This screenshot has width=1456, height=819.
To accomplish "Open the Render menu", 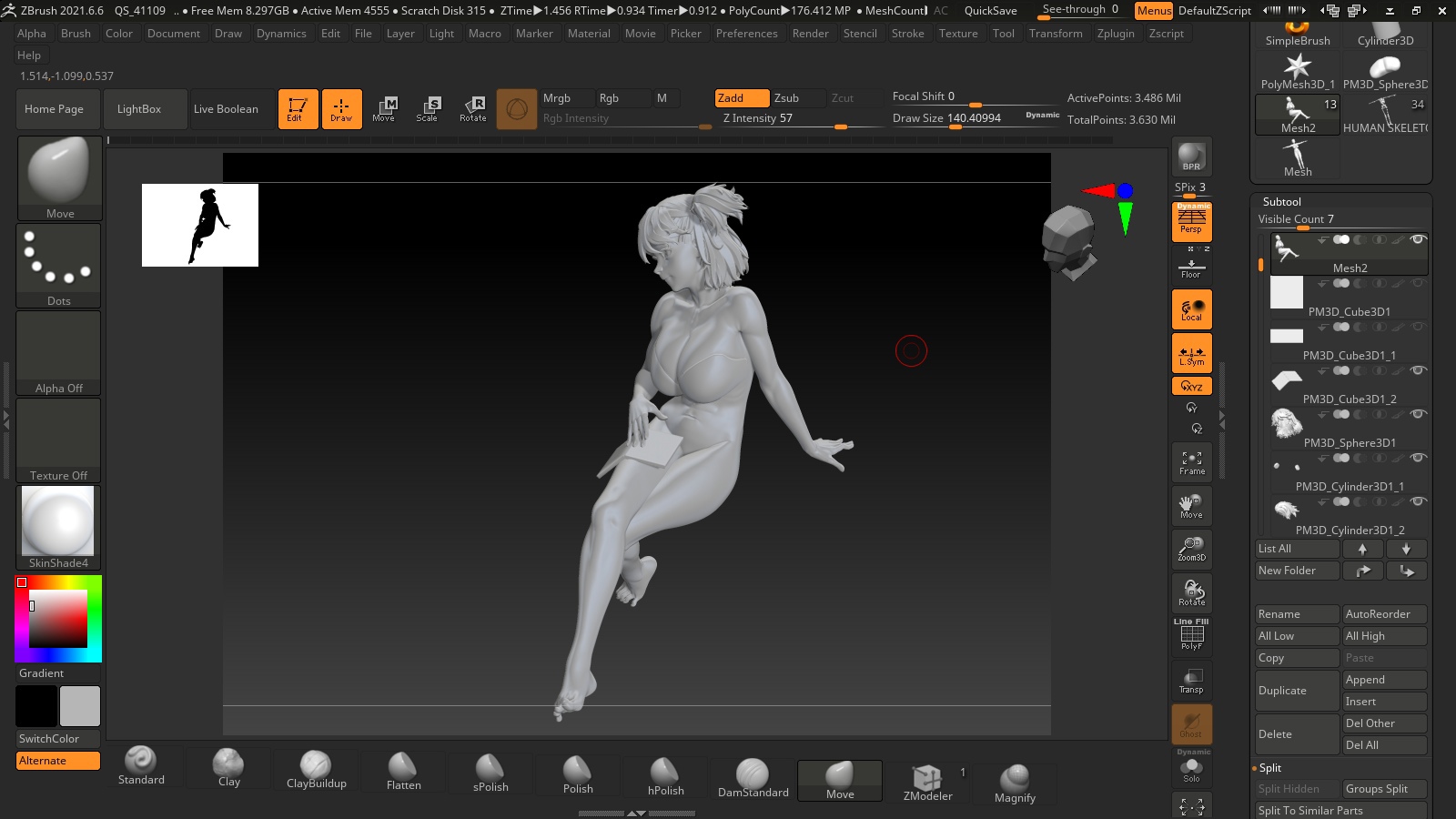I will pos(811,34).
